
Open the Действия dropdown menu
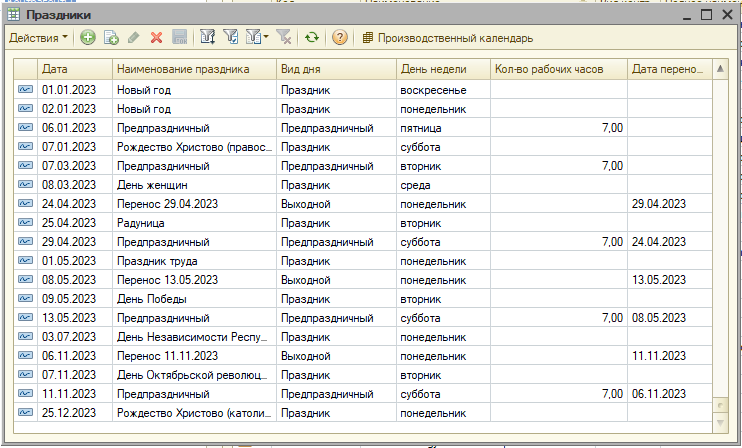[38, 38]
